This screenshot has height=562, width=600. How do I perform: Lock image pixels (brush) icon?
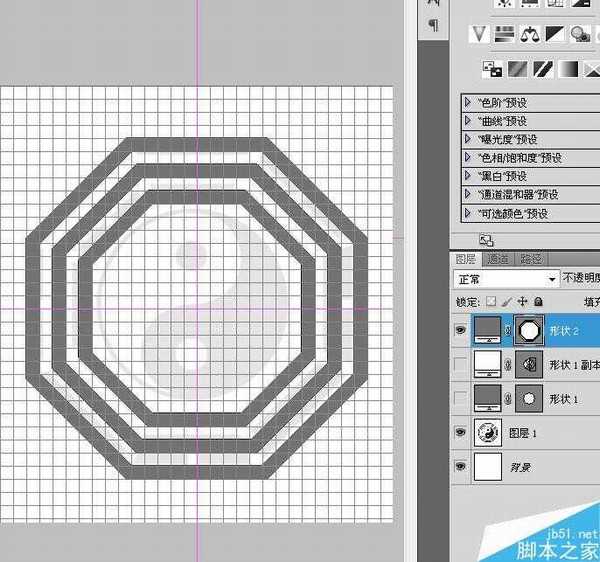click(x=507, y=302)
